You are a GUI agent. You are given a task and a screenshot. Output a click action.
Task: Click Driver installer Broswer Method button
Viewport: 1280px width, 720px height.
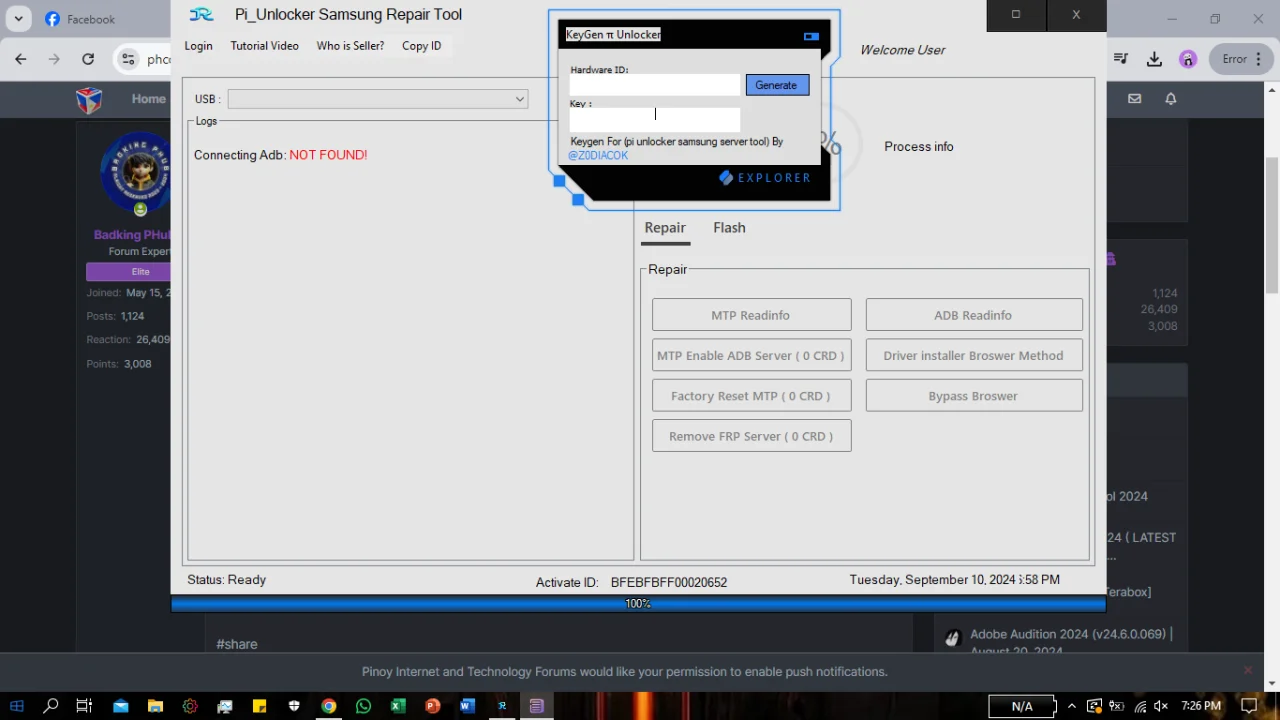pyautogui.click(x=973, y=355)
